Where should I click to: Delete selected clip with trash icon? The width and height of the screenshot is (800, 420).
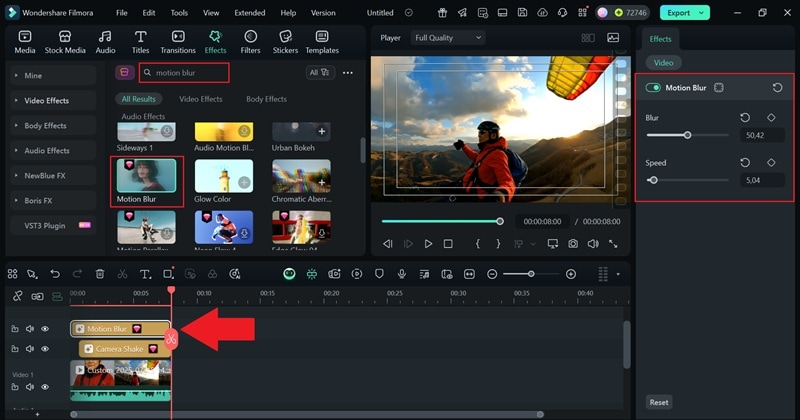[100, 274]
